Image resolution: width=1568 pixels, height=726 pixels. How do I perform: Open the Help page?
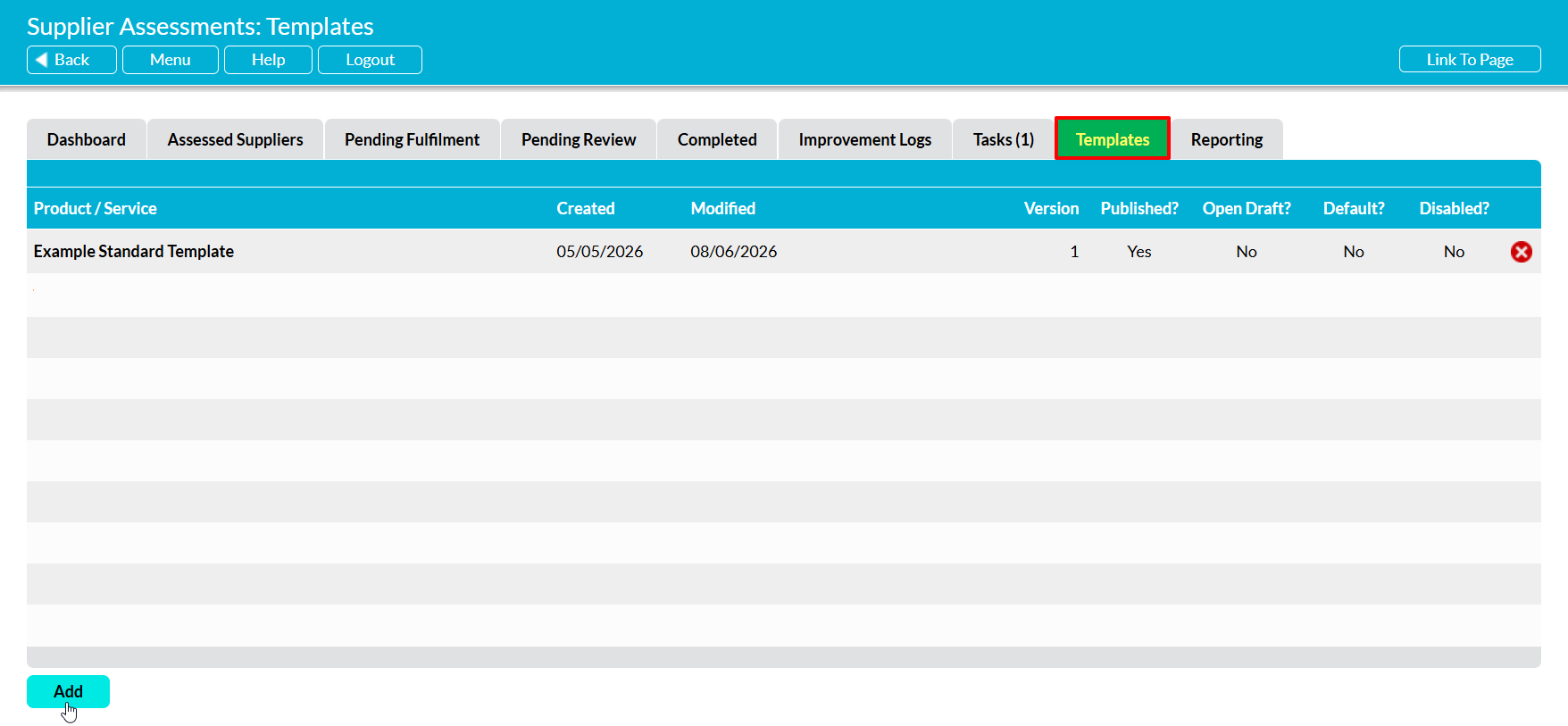(x=268, y=60)
